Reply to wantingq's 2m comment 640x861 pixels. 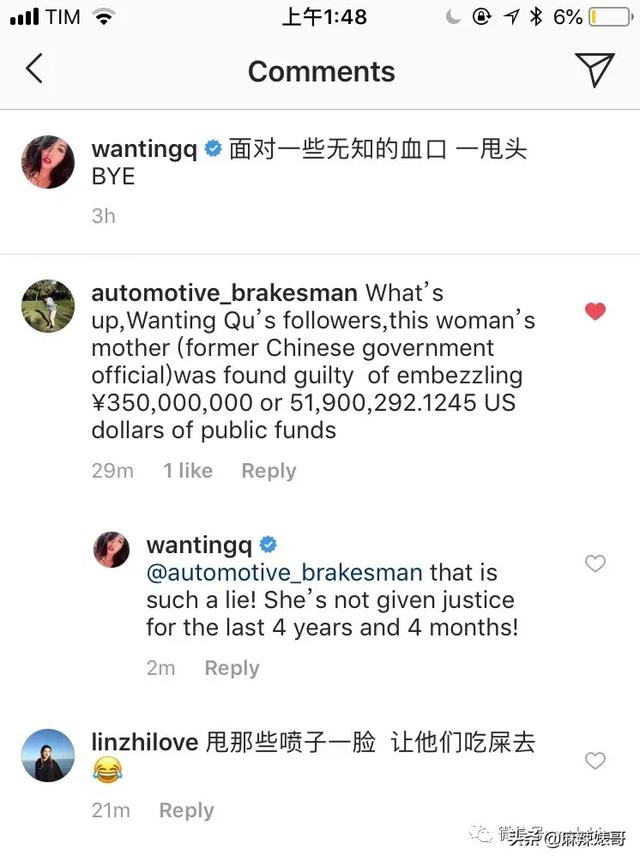[x=232, y=668]
